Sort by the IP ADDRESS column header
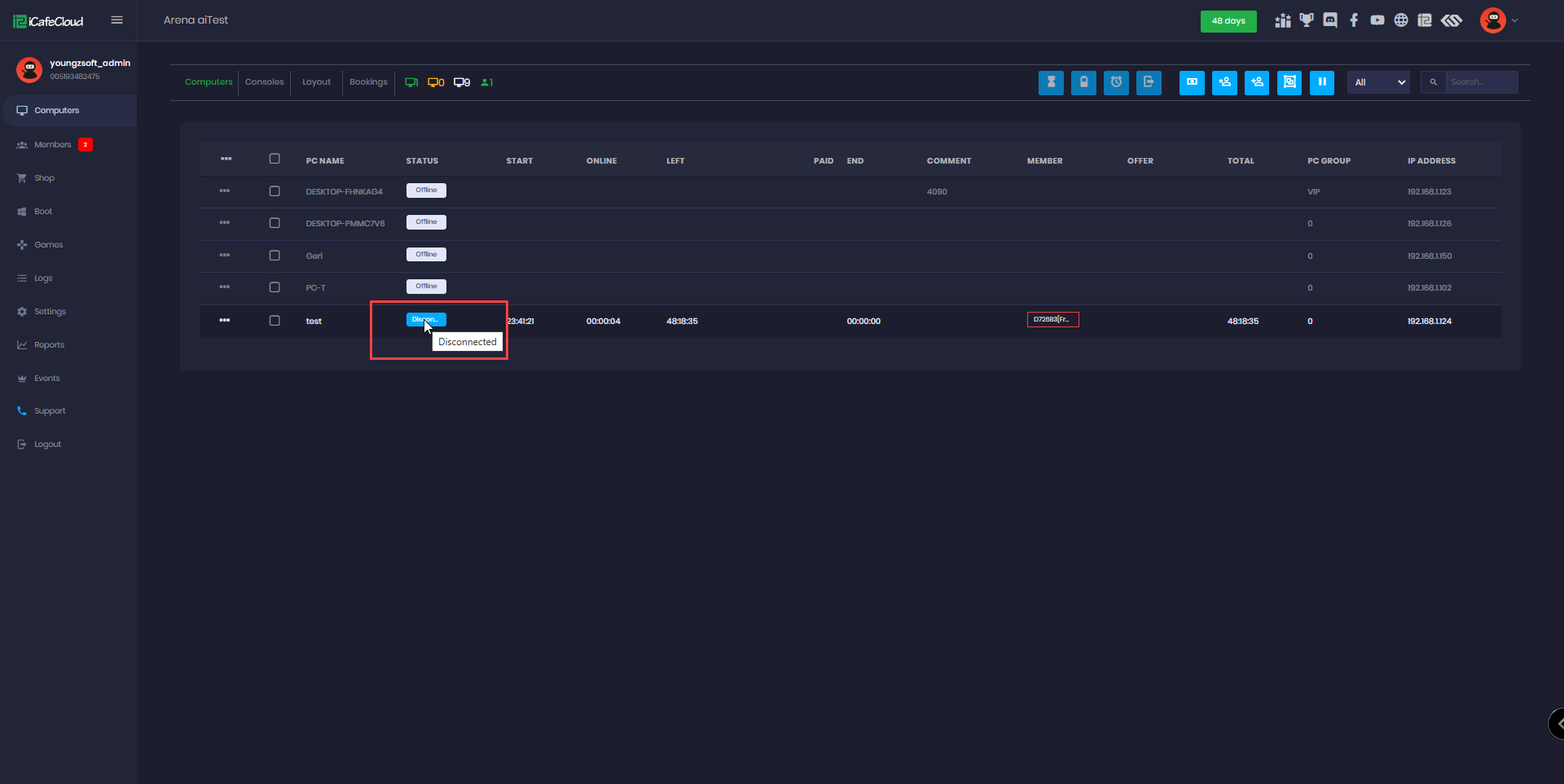Screen dimensions: 1564x784 pos(1431,161)
